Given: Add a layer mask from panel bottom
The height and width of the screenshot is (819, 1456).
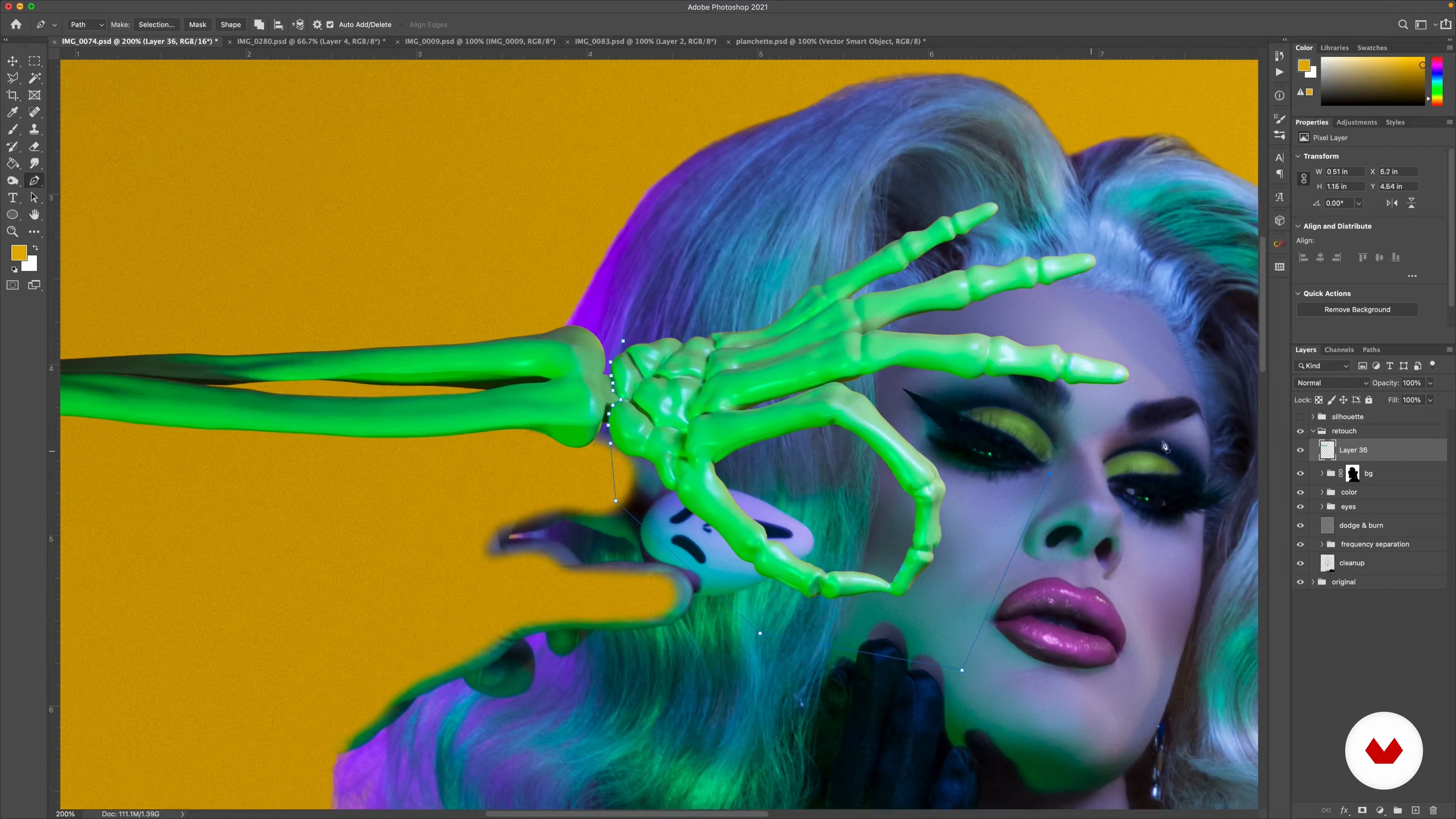Looking at the screenshot, I should [x=1362, y=810].
